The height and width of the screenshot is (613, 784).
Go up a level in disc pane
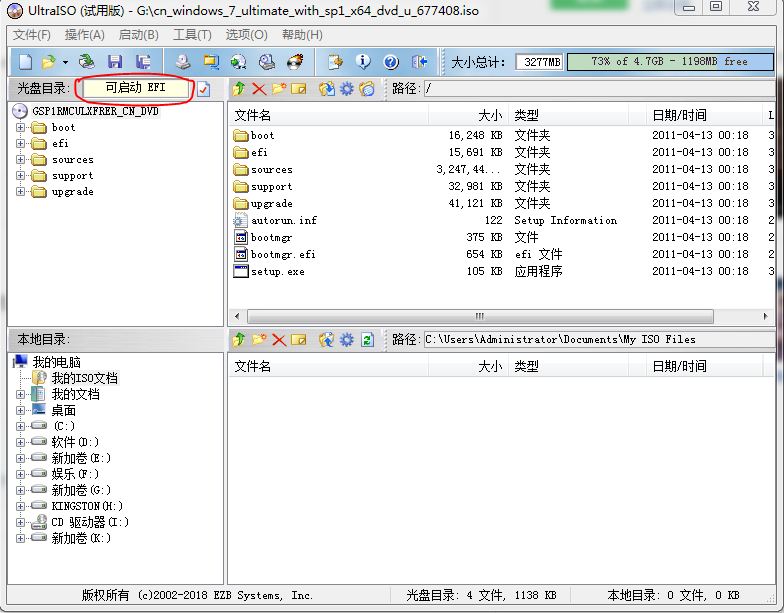click(238, 89)
